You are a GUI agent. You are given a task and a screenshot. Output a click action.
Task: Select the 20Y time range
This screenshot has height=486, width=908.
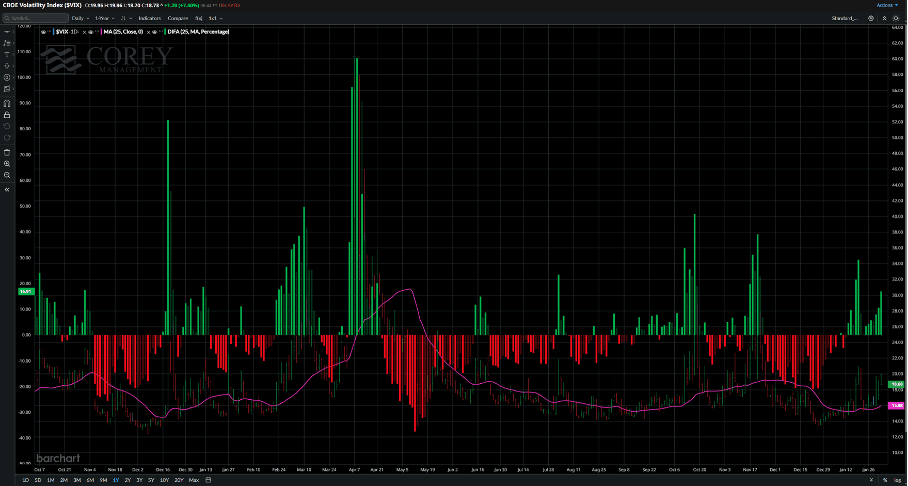(x=179, y=480)
